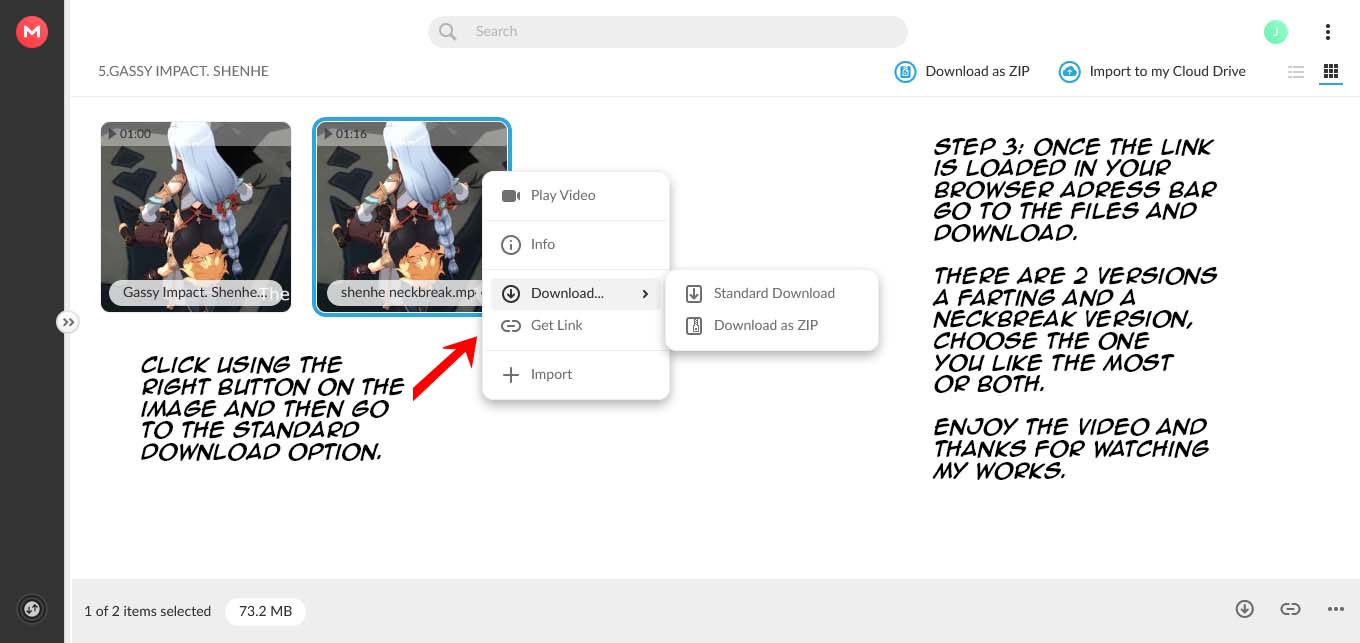Image resolution: width=1360 pixels, height=643 pixels.
Task: Open the user avatar J menu
Action: (1275, 31)
